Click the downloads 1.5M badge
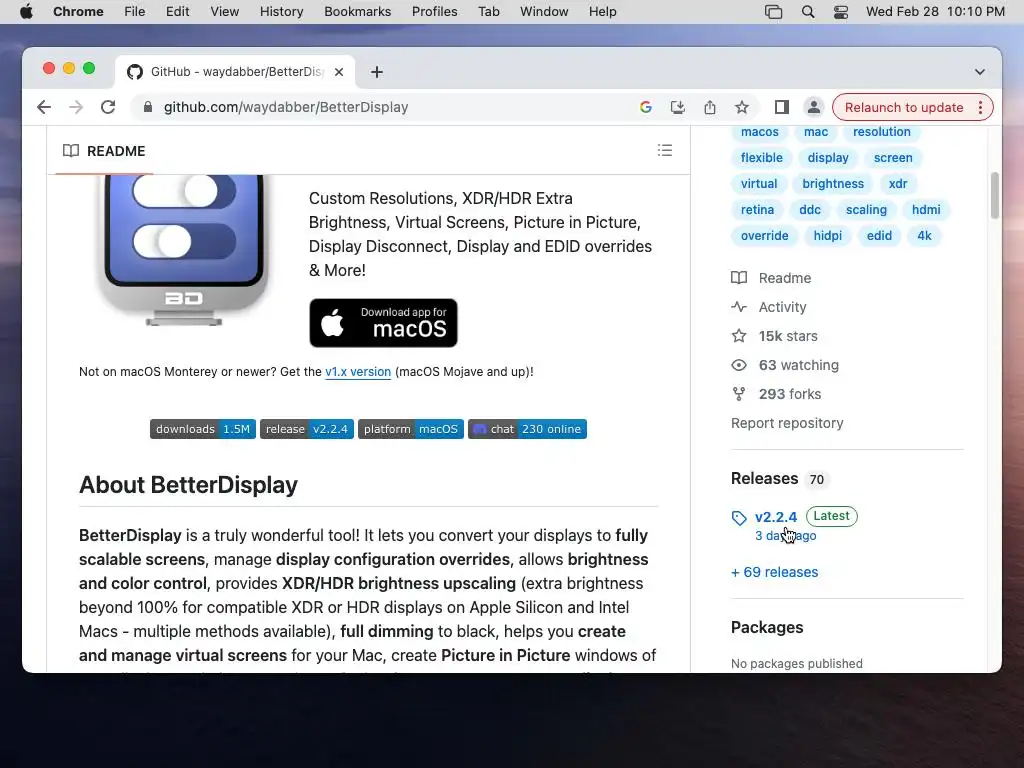The width and height of the screenshot is (1024, 768). (202, 429)
